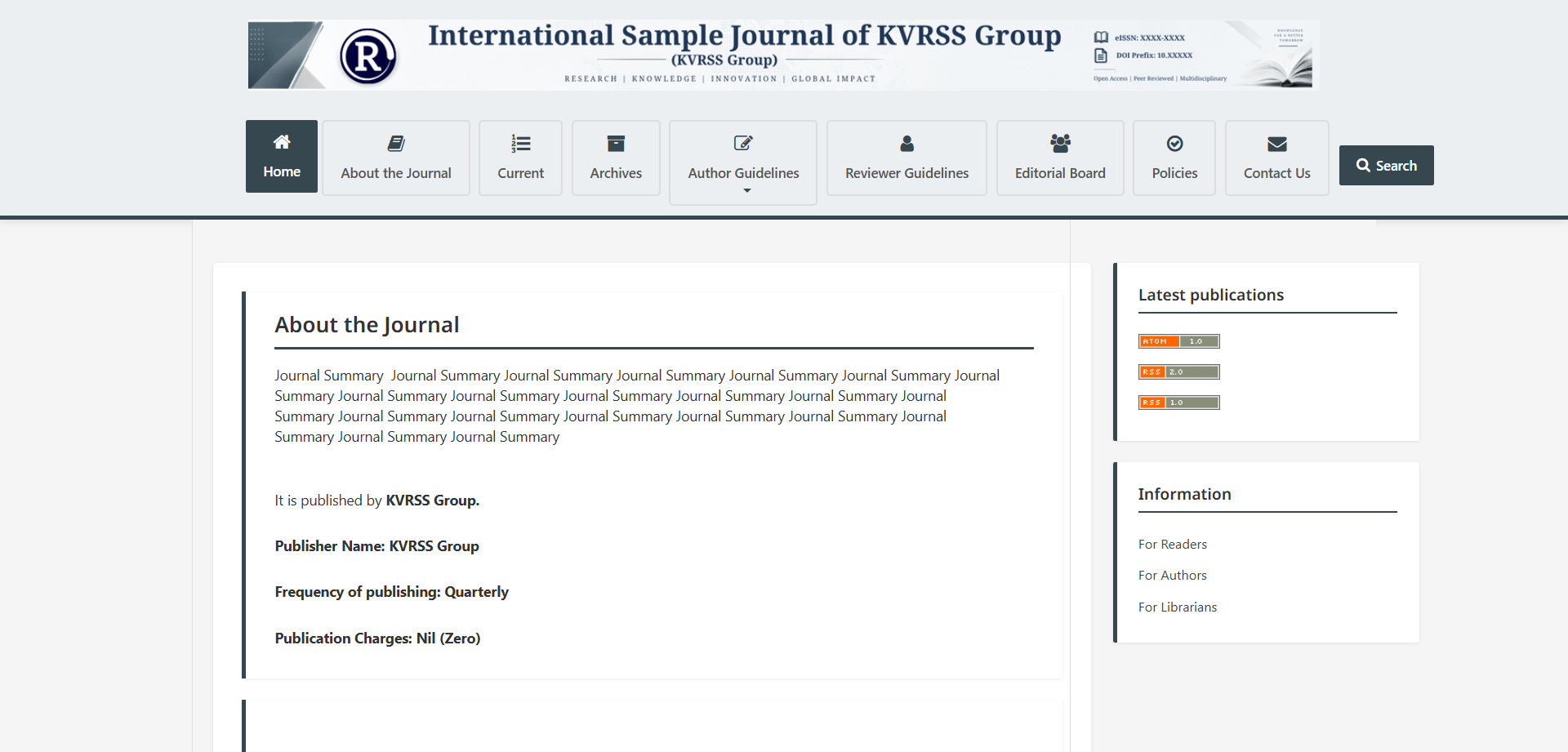Click the journal R logo in banner
Image resolution: width=1568 pixels, height=752 pixels.
point(368,56)
